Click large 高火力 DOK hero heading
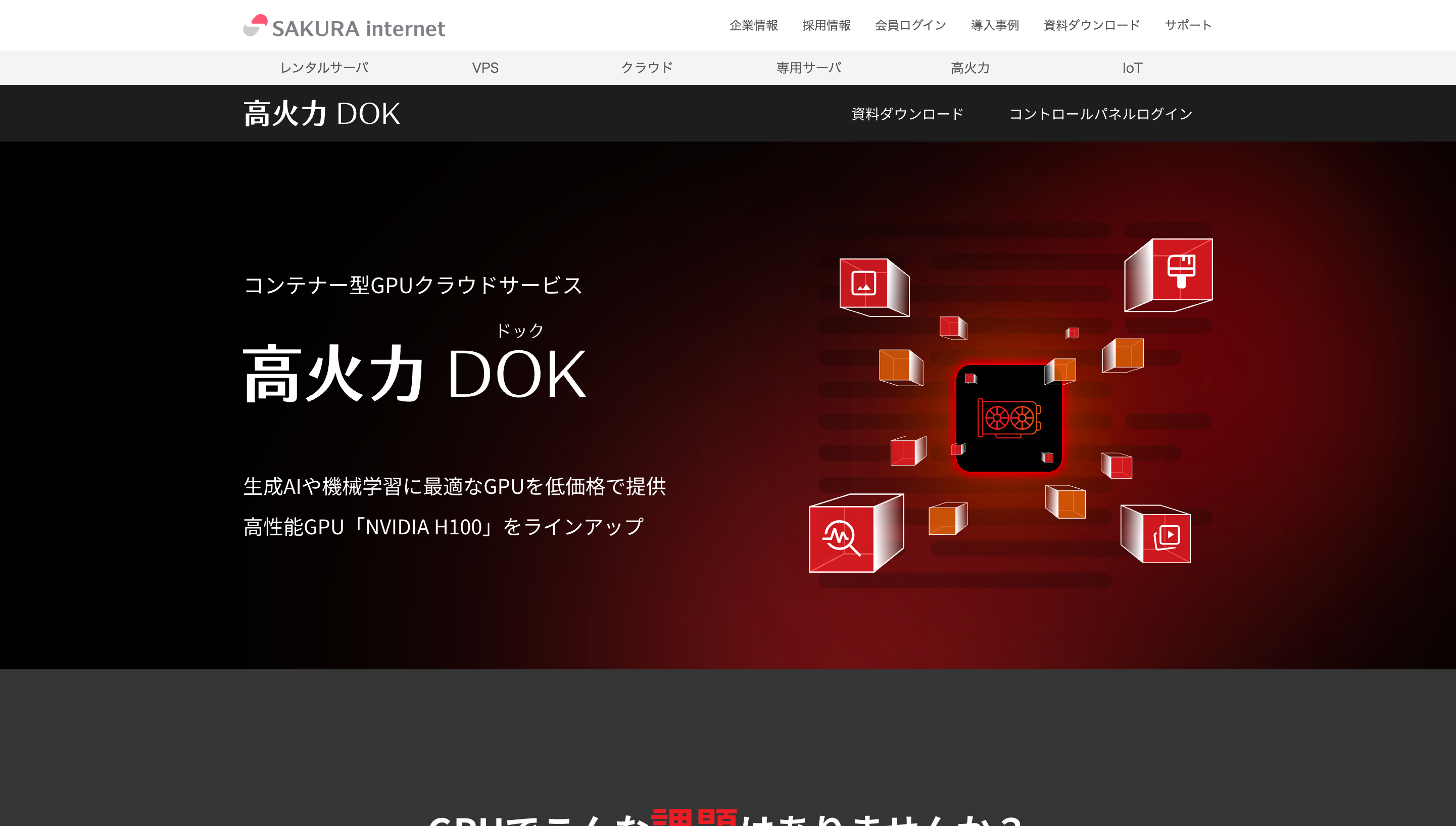The width and height of the screenshot is (1456, 826). (414, 374)
